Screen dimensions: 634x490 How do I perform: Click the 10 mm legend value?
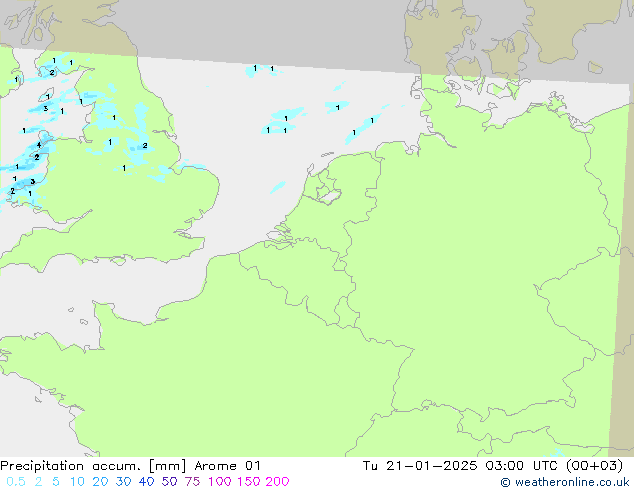[77, 482]
